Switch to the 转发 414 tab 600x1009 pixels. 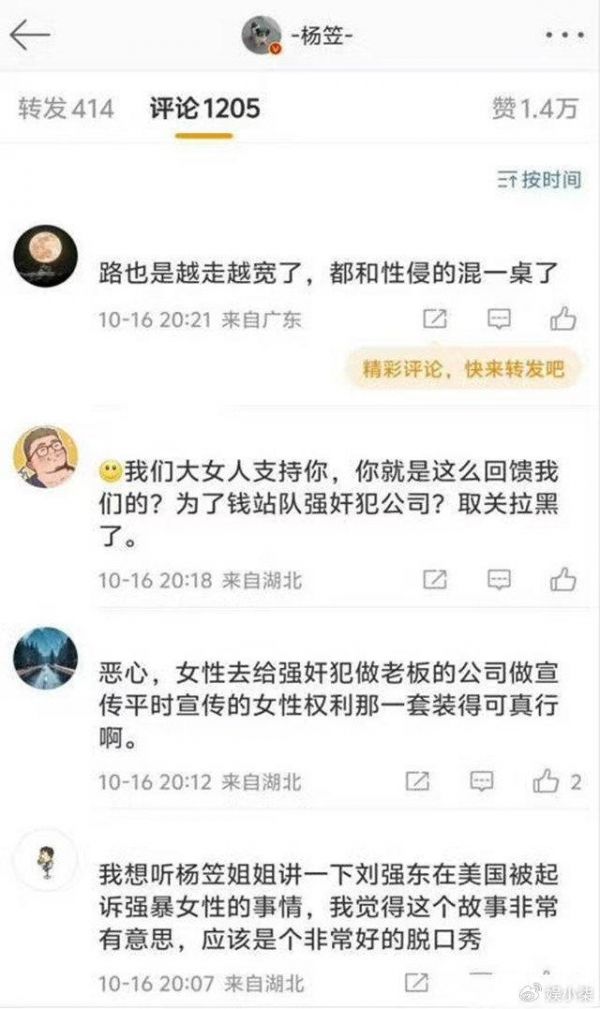pyautogui.click(x=66, y=108)
